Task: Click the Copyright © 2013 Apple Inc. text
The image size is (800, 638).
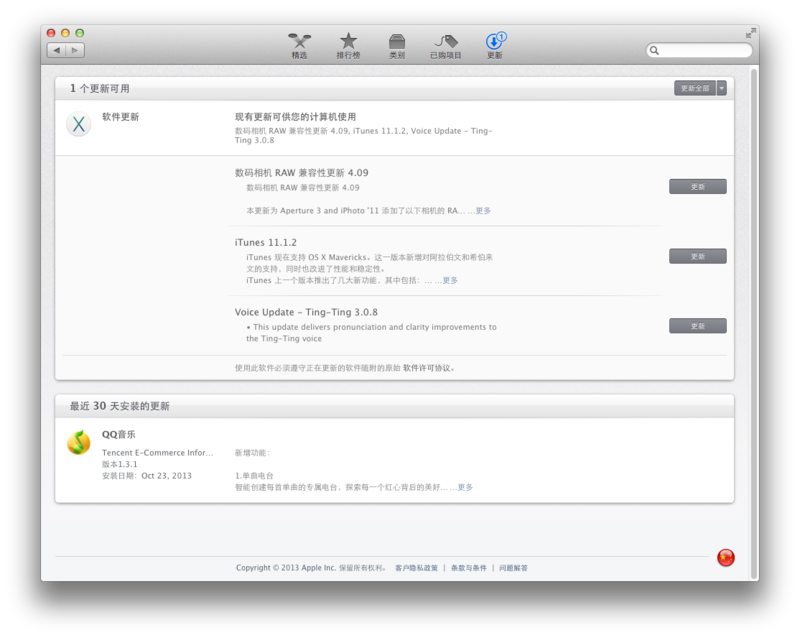Action: pos(285,568)
